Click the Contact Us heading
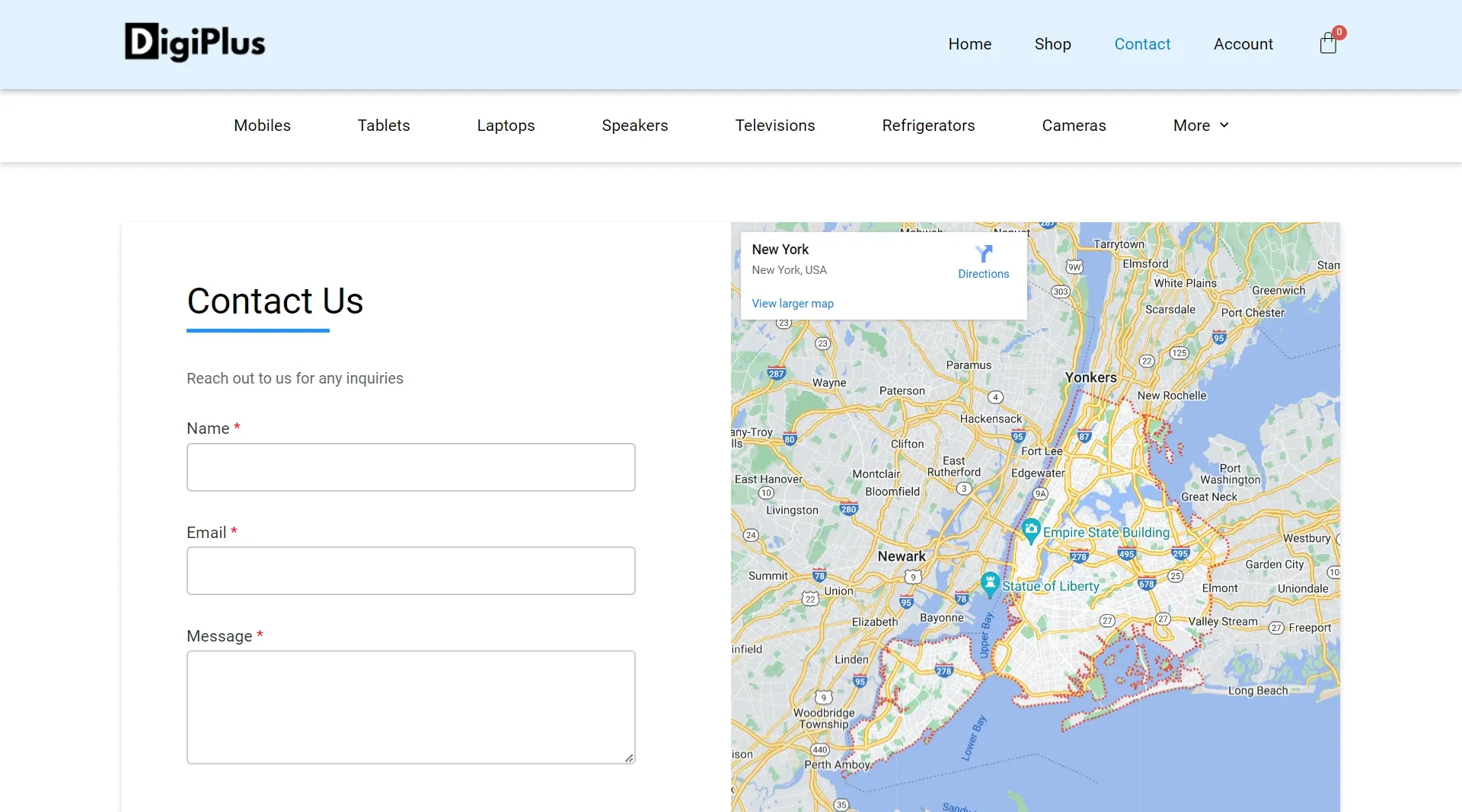The image size is (1462, 812). pyautogui.click(x=275, y=301)
